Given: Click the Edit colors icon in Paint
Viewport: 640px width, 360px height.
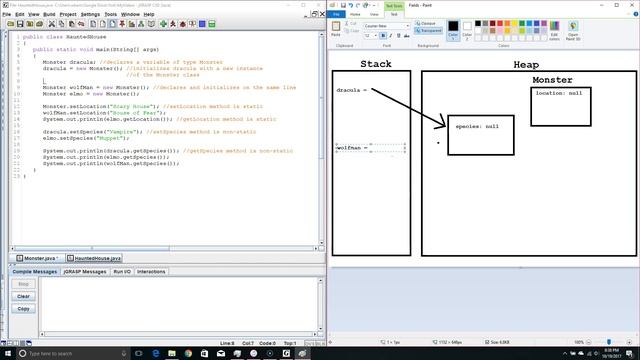Looking at the screenshot, I should click(554, 30).
